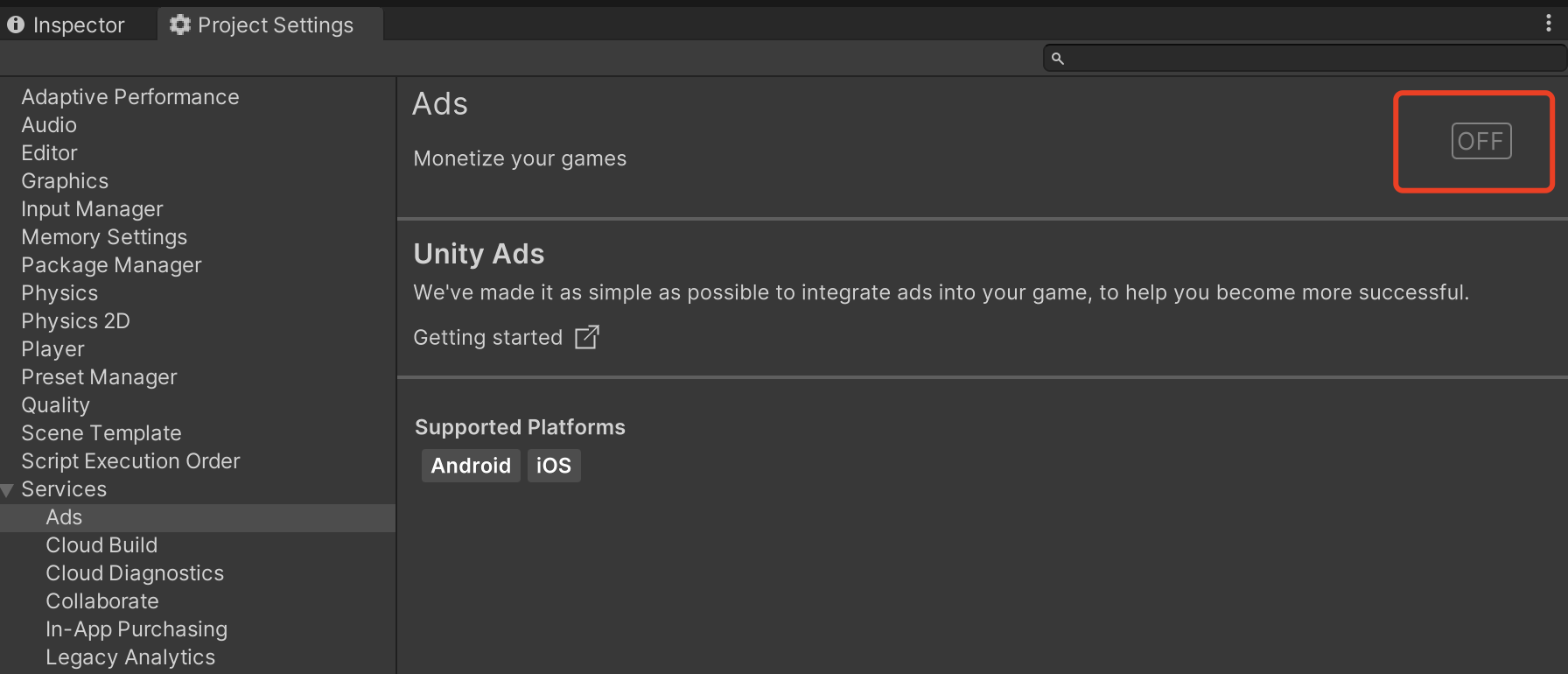Open the Player settings section
The height and width of the screenshot is (674, 1568).
52,348
